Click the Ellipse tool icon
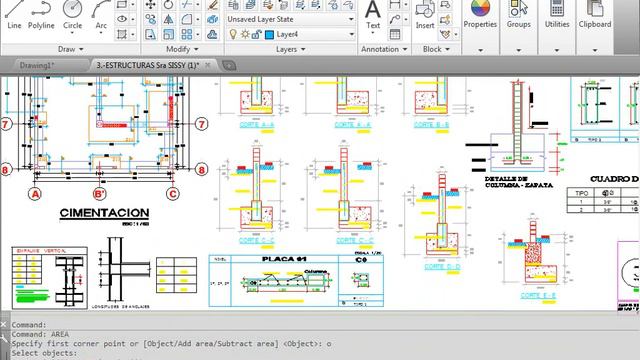 (x=122, y=19)
